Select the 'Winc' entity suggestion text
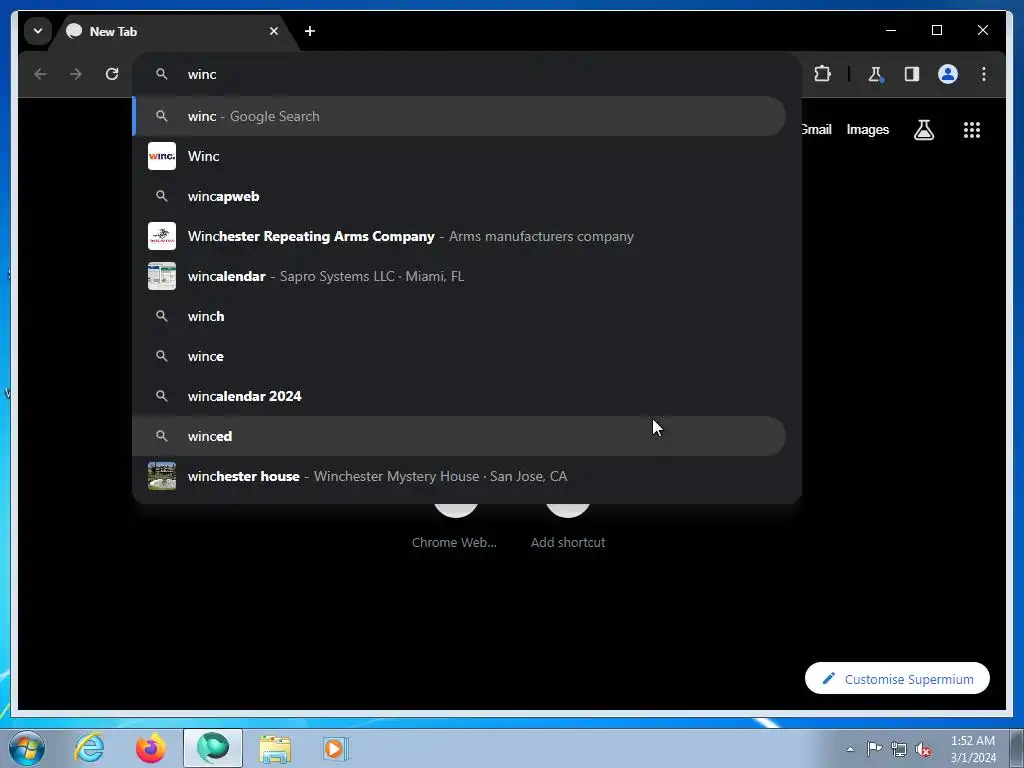Image resolution: width=1024 pixels, height=768 pixels. 204,156
